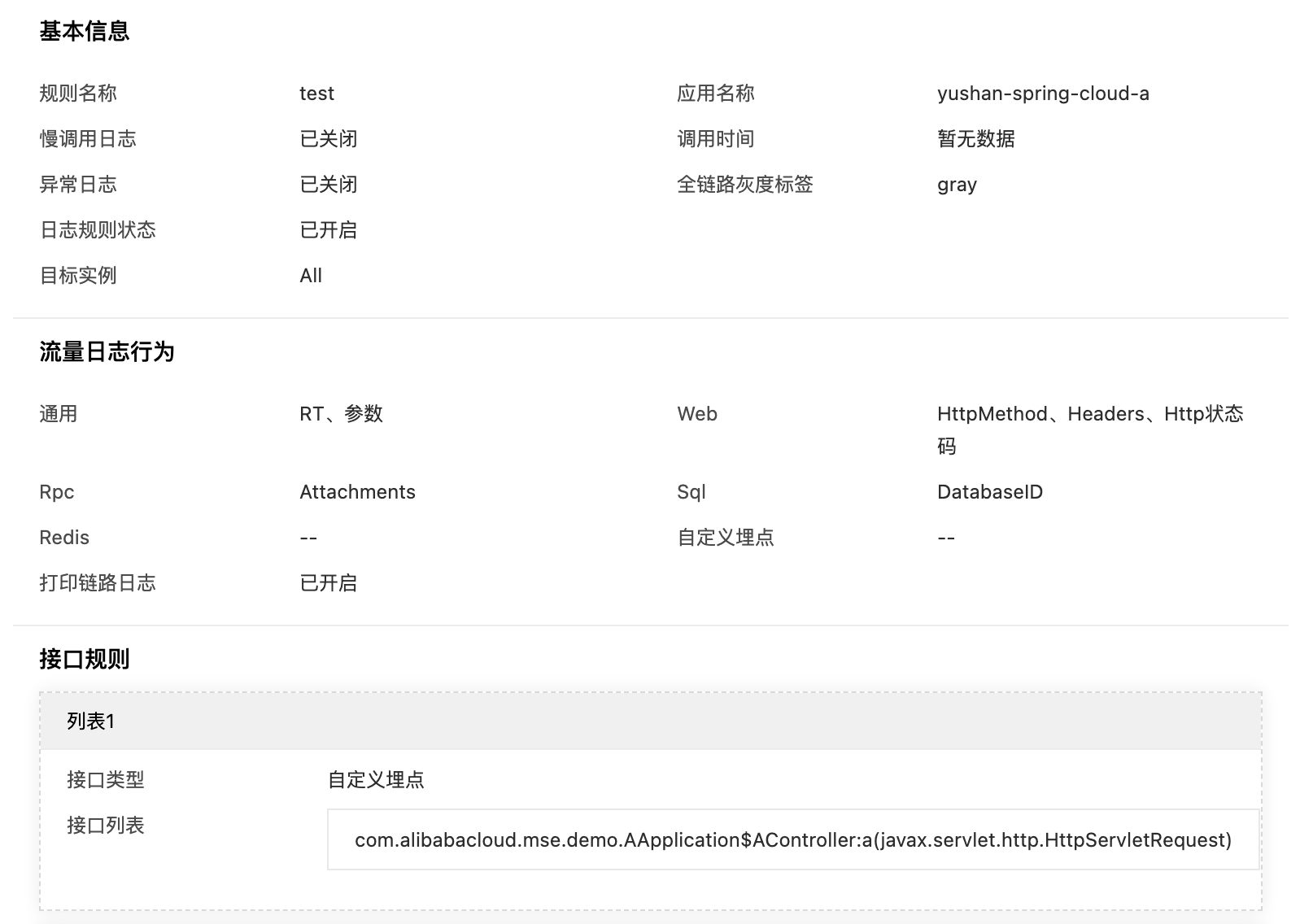Click the 异常日志 label
This screenshot has height=924, width=1300.
tap(78, 185)
